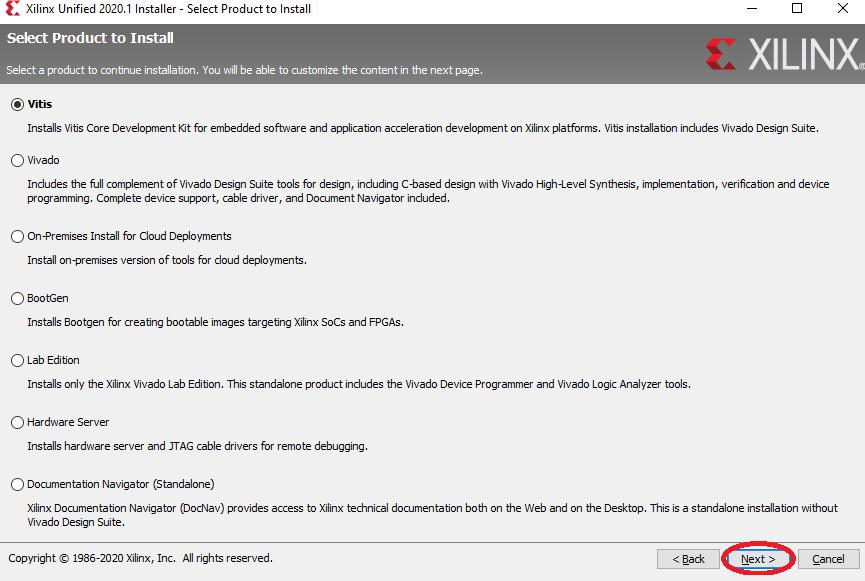865x581 pixels.
Task: Click the Hardware Server label
Action: point(68,423)
